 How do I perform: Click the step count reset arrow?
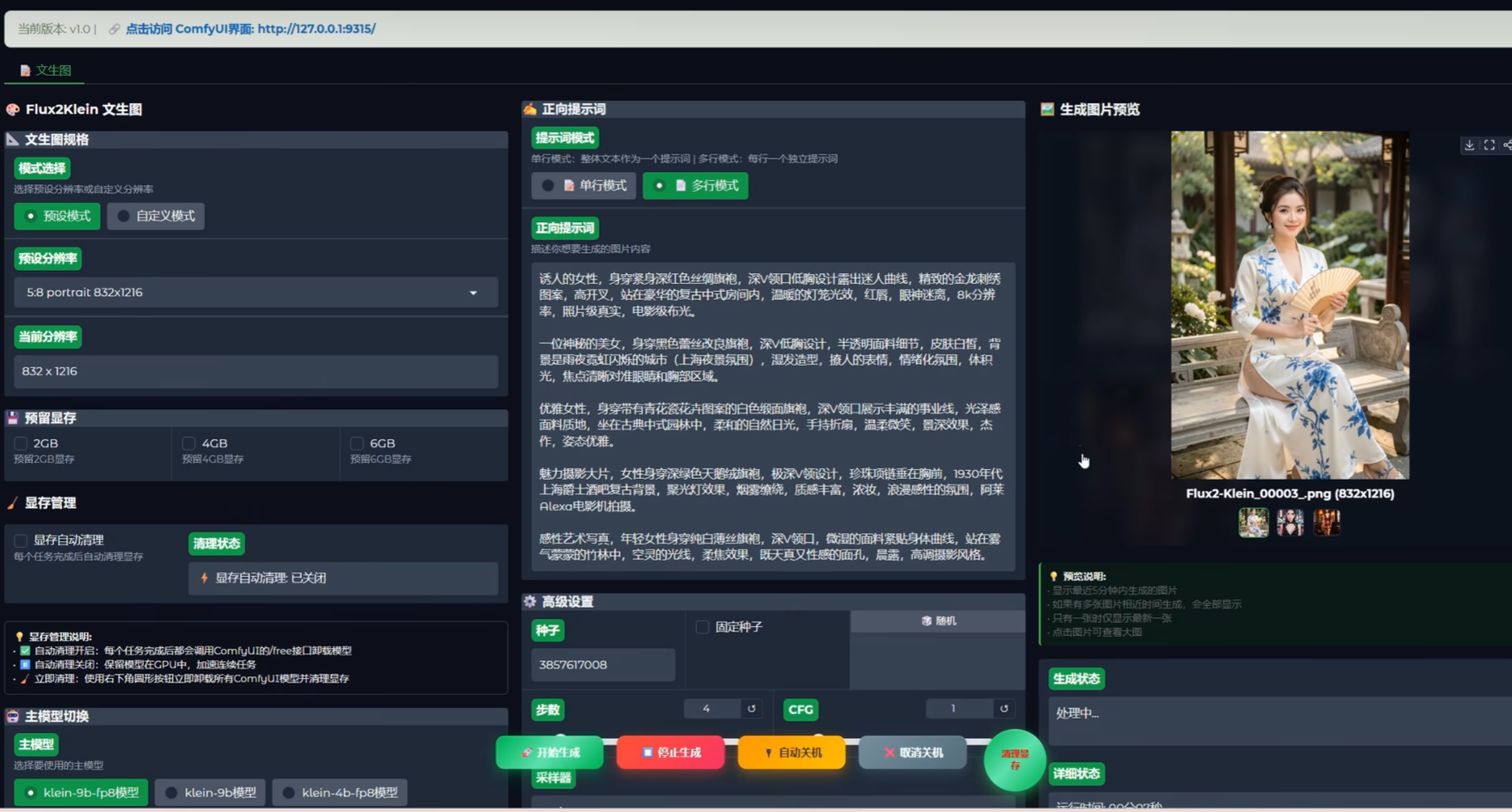[x=751, y=709]
